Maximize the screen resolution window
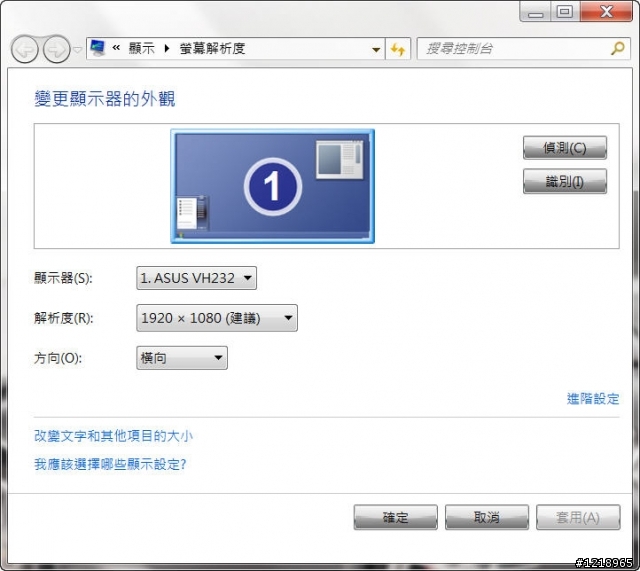Viewport: 640px width, 571px height. pyautogui.click(x=565, y=12)
